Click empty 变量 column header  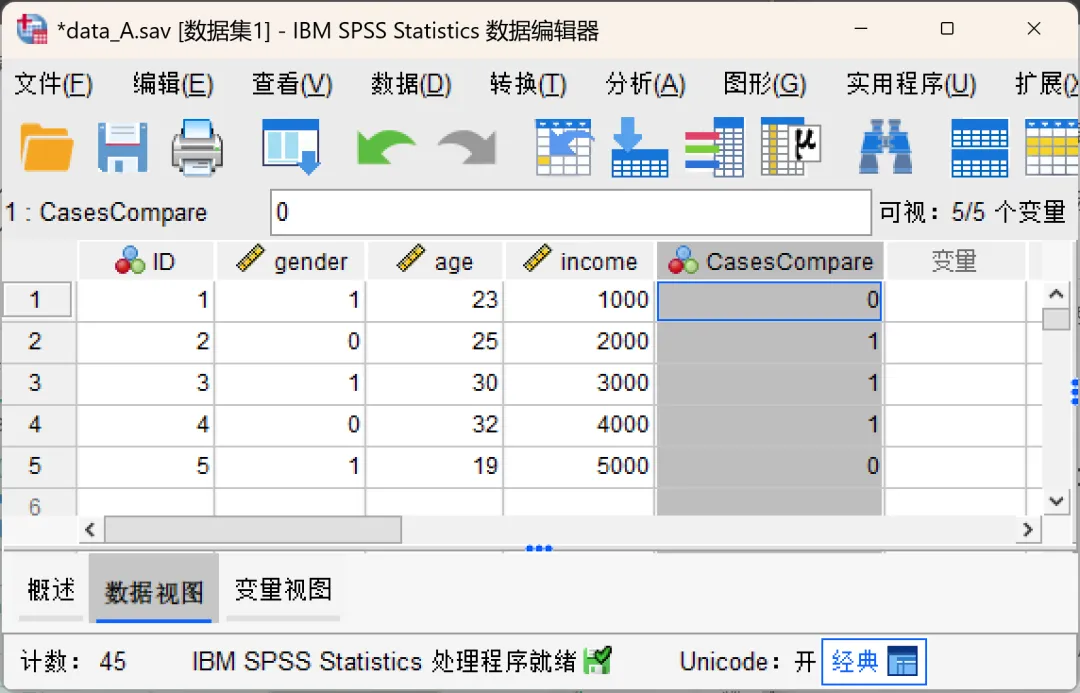click(955, 261)
